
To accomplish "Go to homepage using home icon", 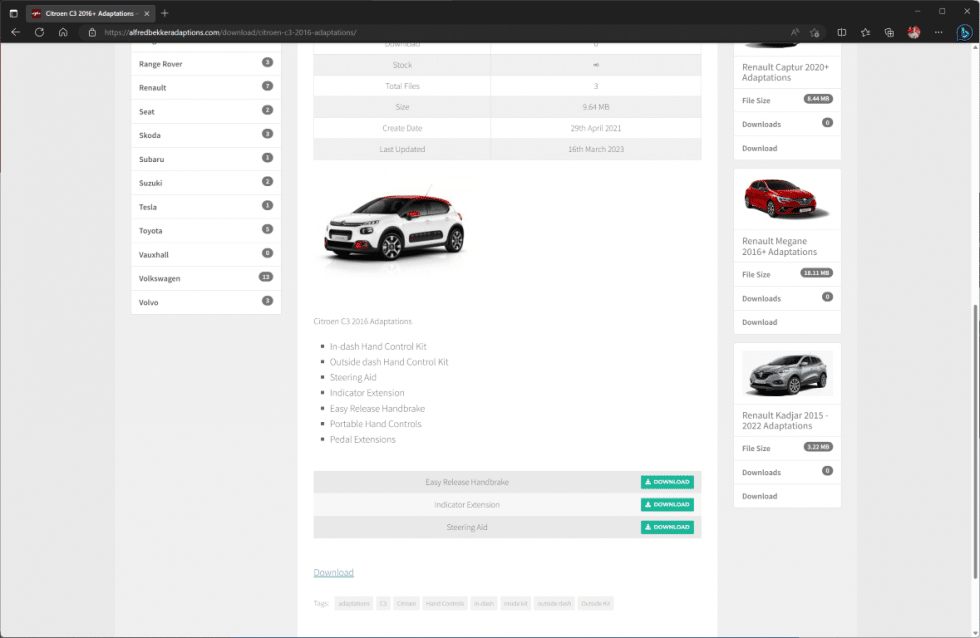I will click(63, 32).
